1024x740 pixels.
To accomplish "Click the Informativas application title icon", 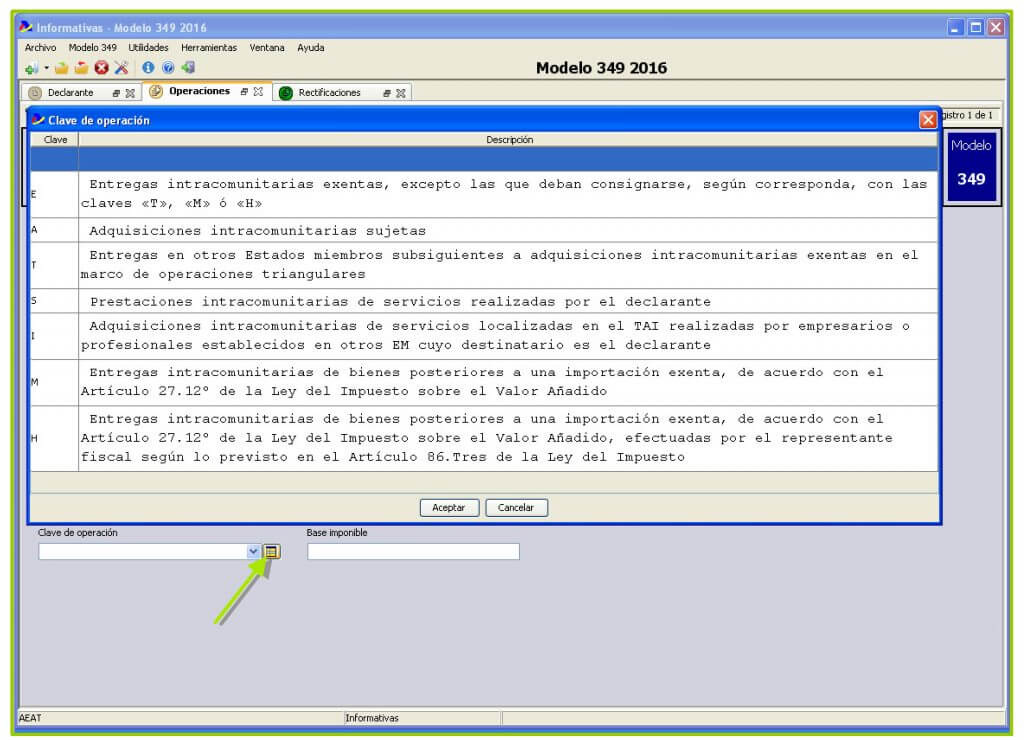I will 26,27.
